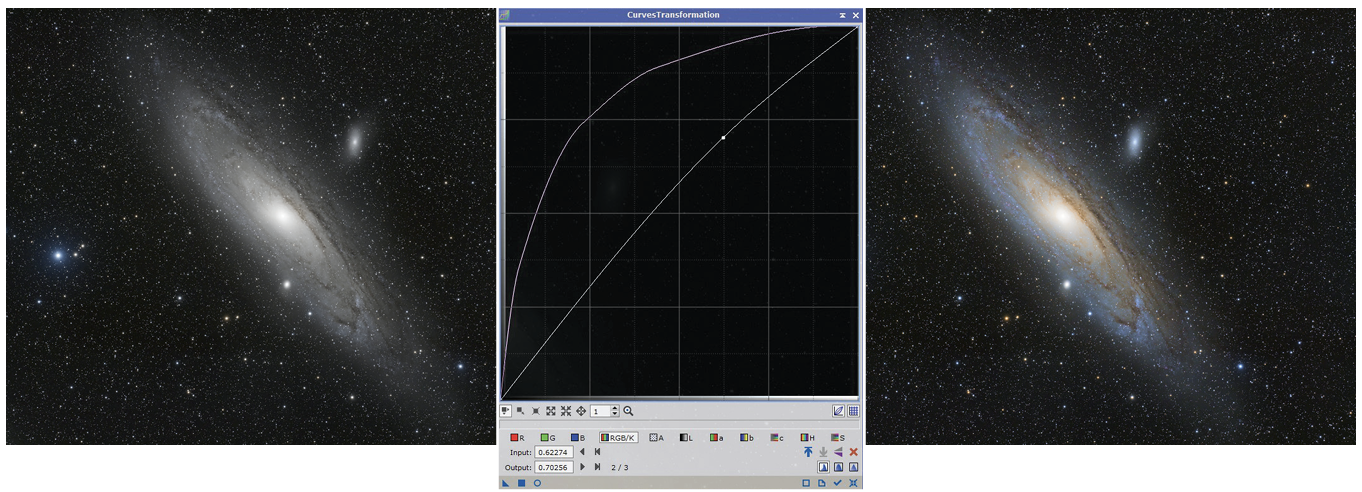
Task: Toggle show all curves icon
Action: [838, 411]
